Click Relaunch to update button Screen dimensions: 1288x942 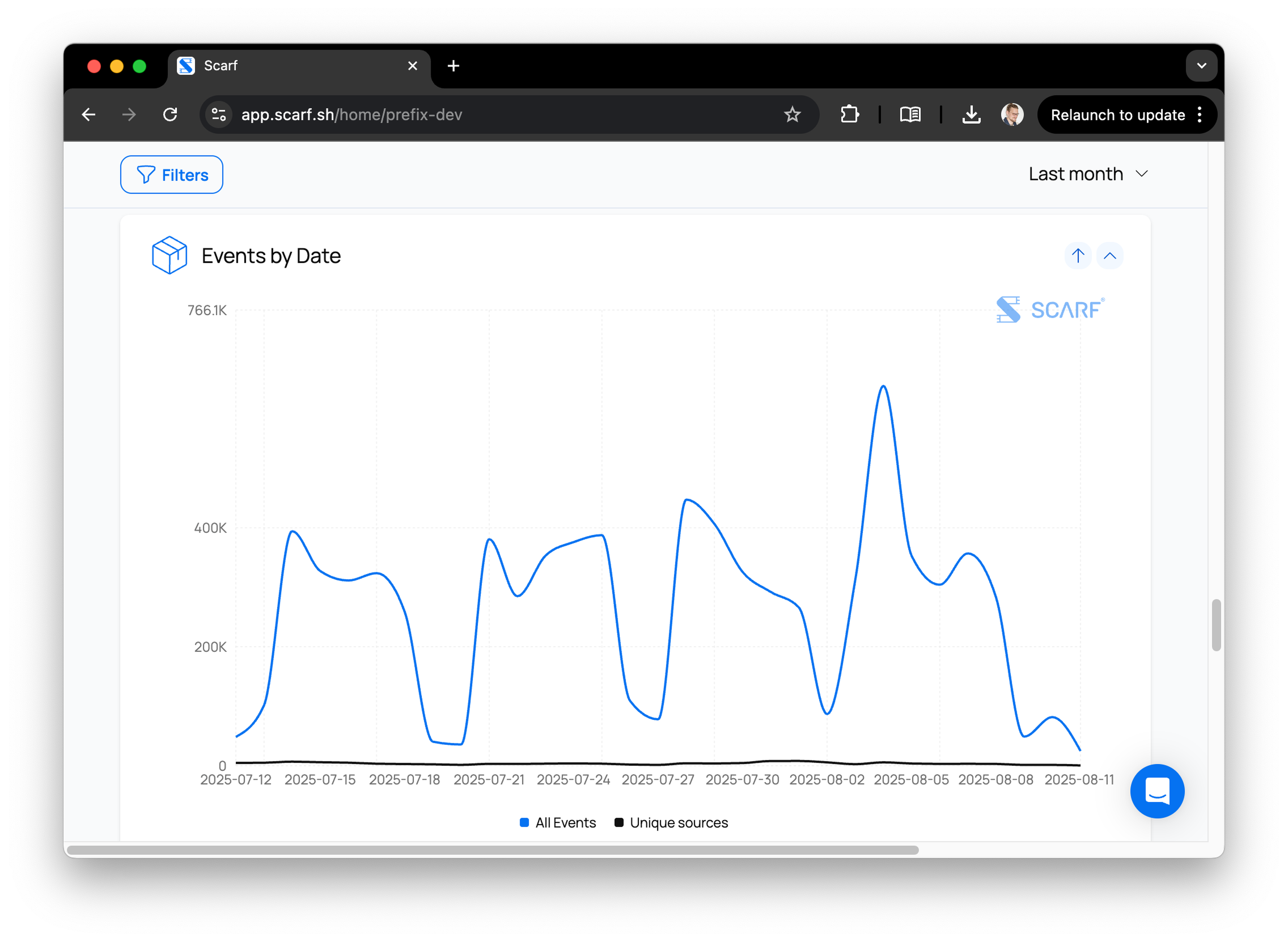(x=1117, y=115)
